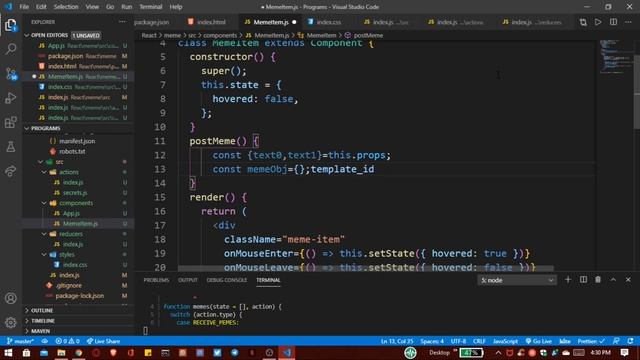Open the Manage gear settings icon

(11, 322)
